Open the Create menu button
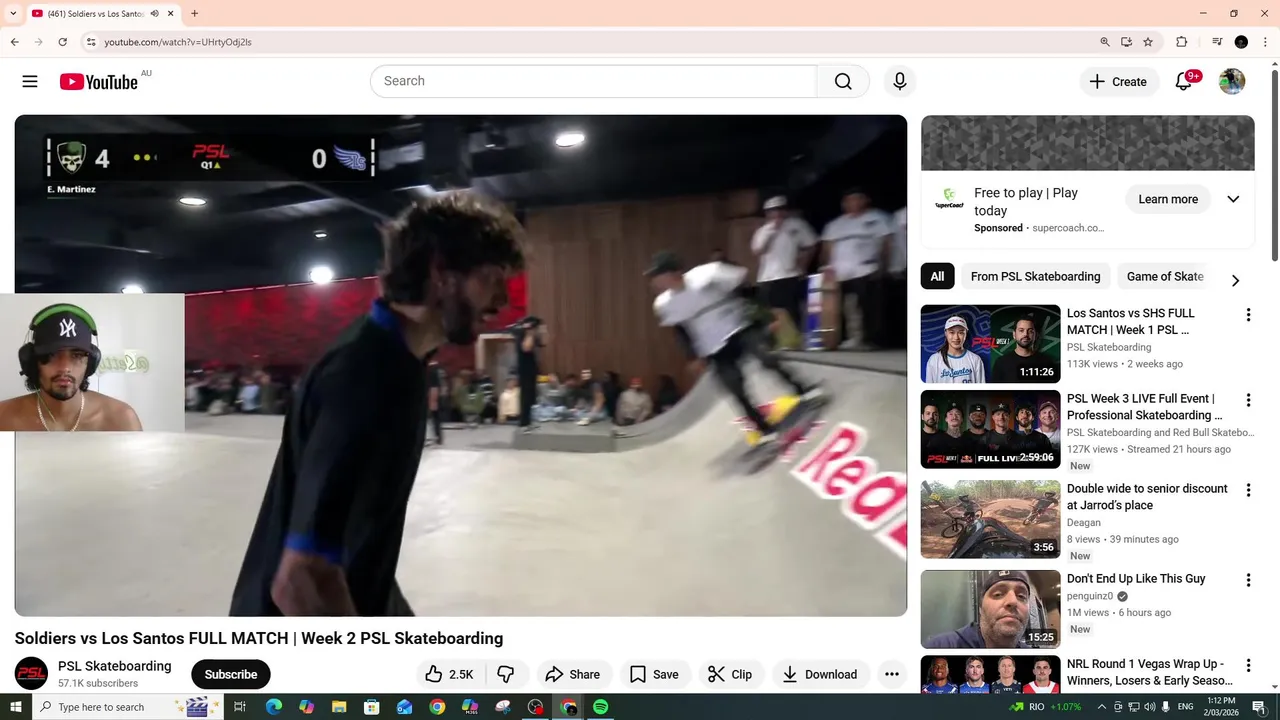 point(1119,82)
